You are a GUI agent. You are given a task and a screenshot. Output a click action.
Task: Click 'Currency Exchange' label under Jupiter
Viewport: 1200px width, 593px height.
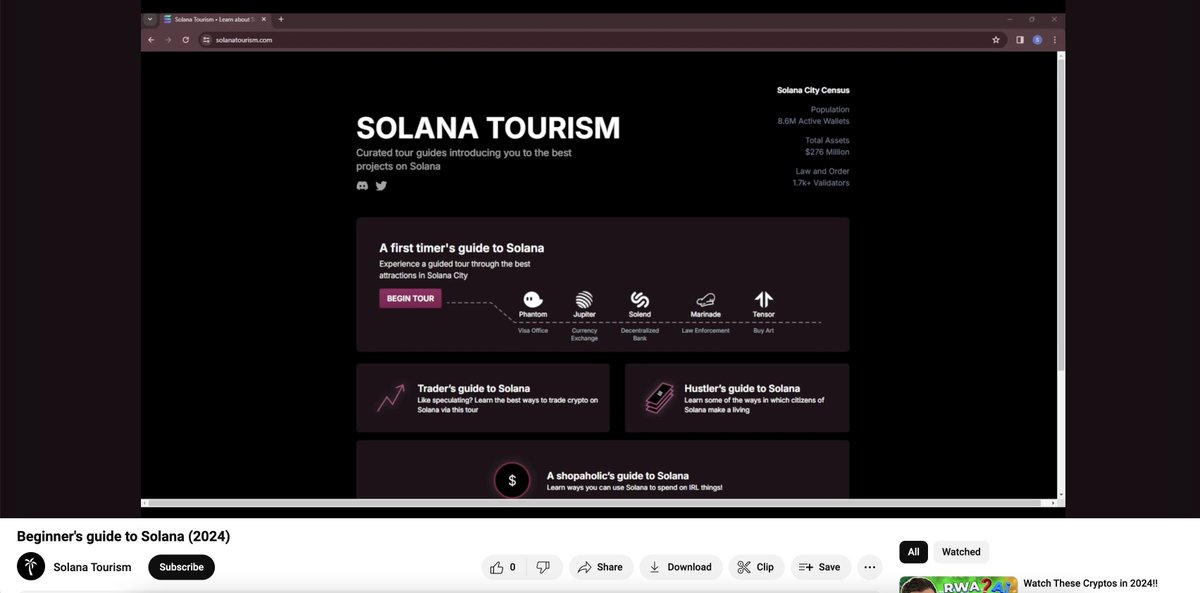pos(584,335)
